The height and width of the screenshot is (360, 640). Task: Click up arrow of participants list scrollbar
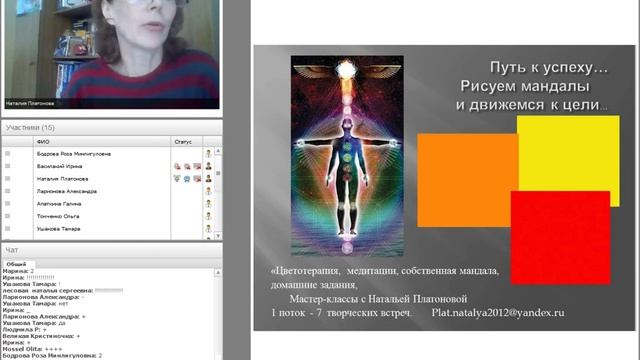point(218,151)
